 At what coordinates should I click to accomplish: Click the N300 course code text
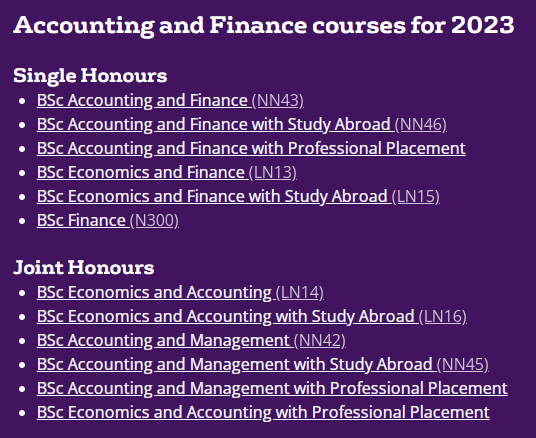click(154, 221)
